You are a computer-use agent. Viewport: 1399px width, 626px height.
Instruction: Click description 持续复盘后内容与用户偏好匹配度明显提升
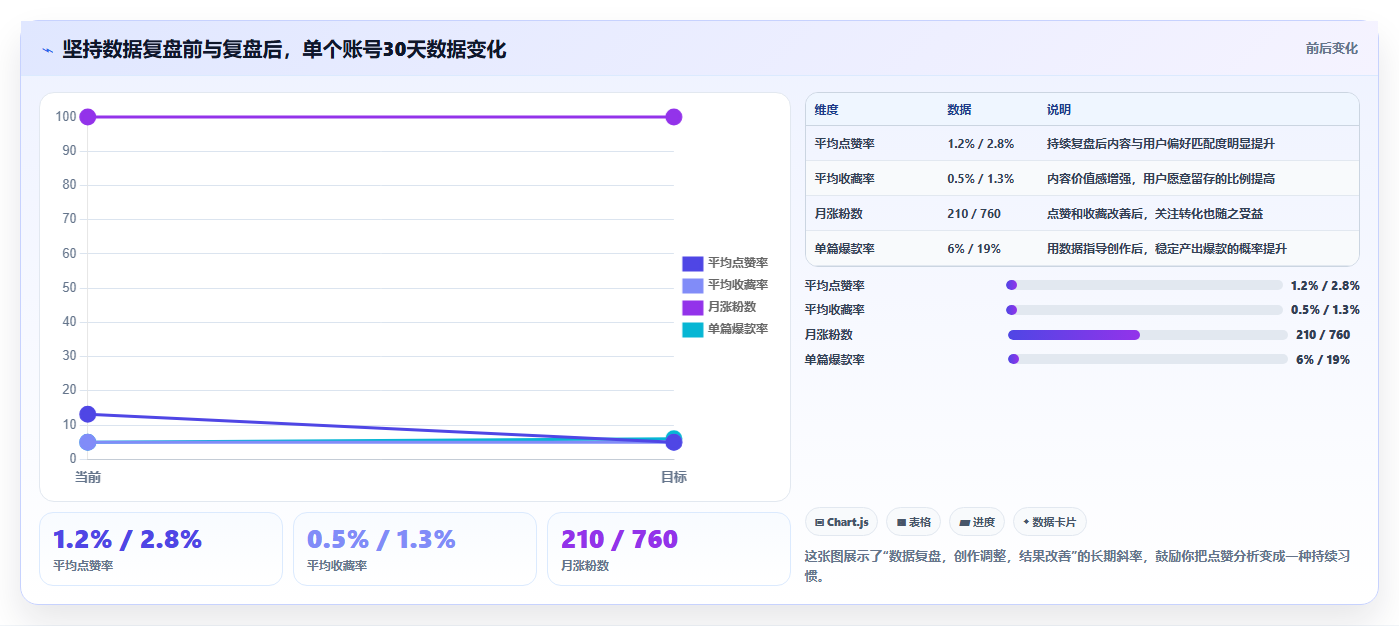tap(1160, 144)
